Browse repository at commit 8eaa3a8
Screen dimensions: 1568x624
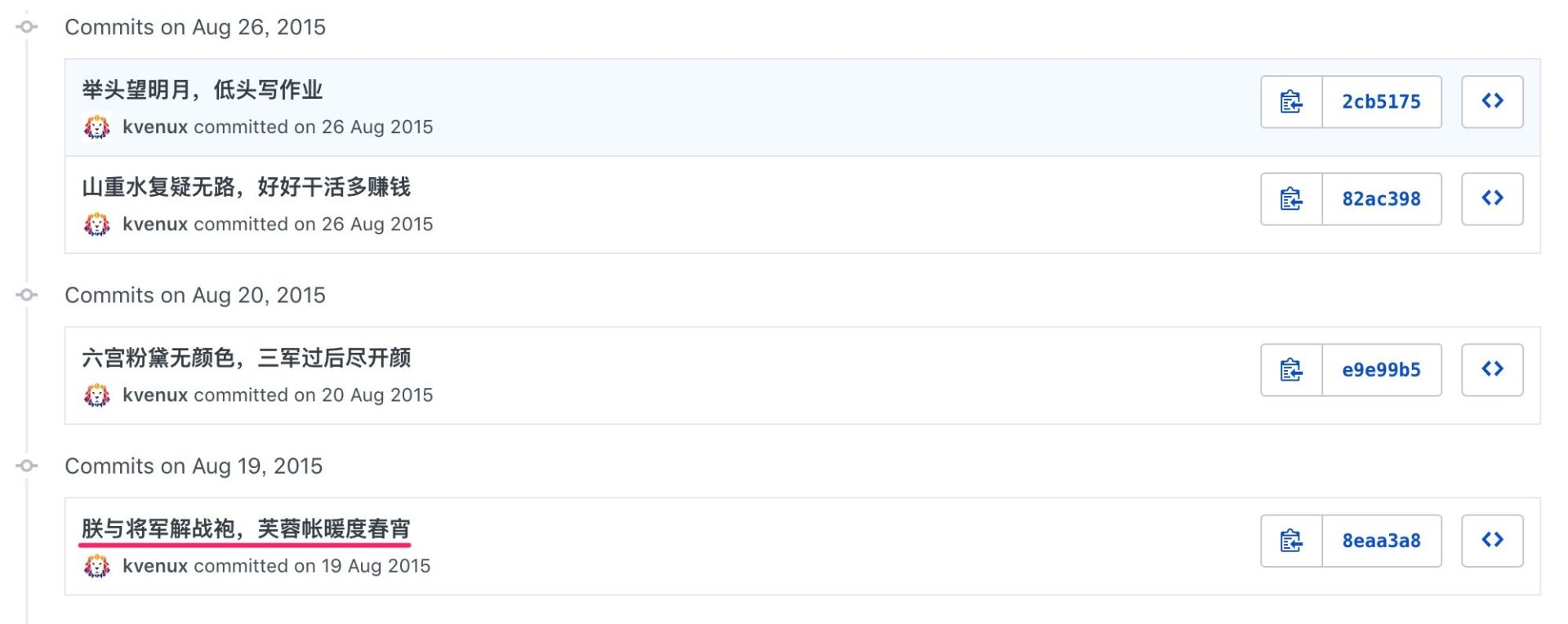[1492, 541]
